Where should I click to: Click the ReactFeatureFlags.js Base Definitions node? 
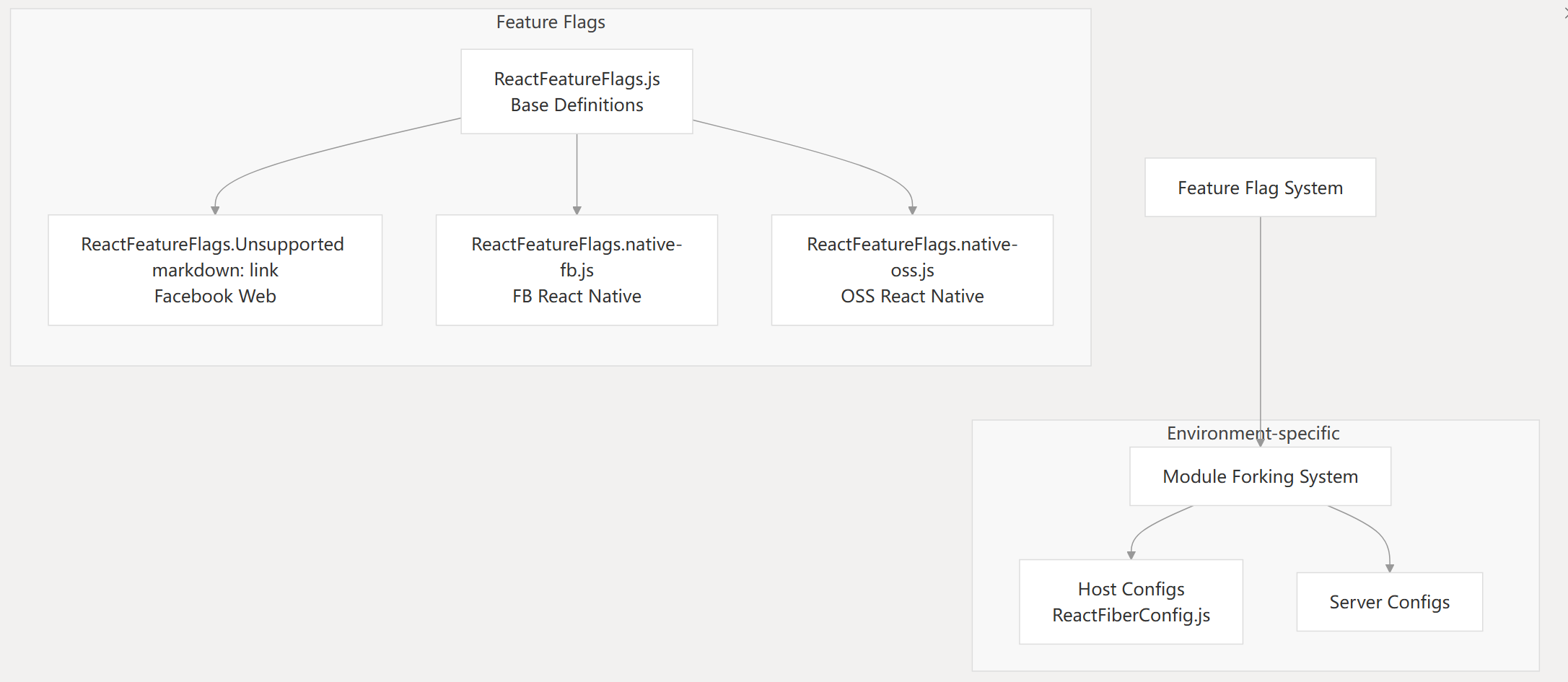coord(577,92)
